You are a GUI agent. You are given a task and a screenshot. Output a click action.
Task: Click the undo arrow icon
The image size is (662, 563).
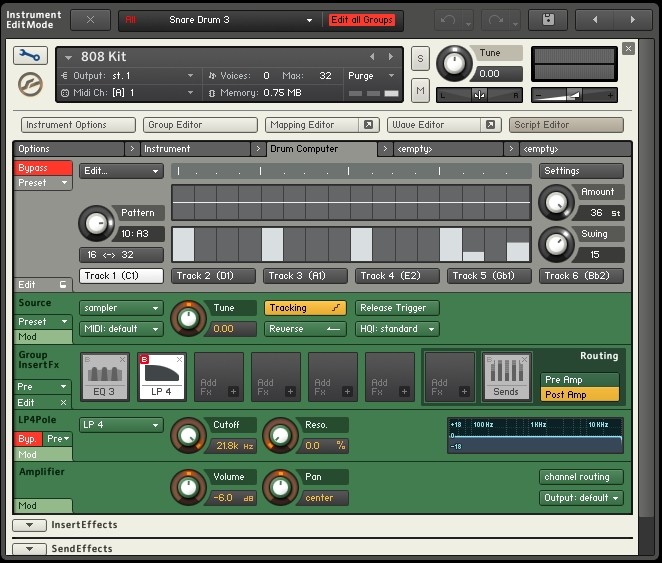(448, 20)
